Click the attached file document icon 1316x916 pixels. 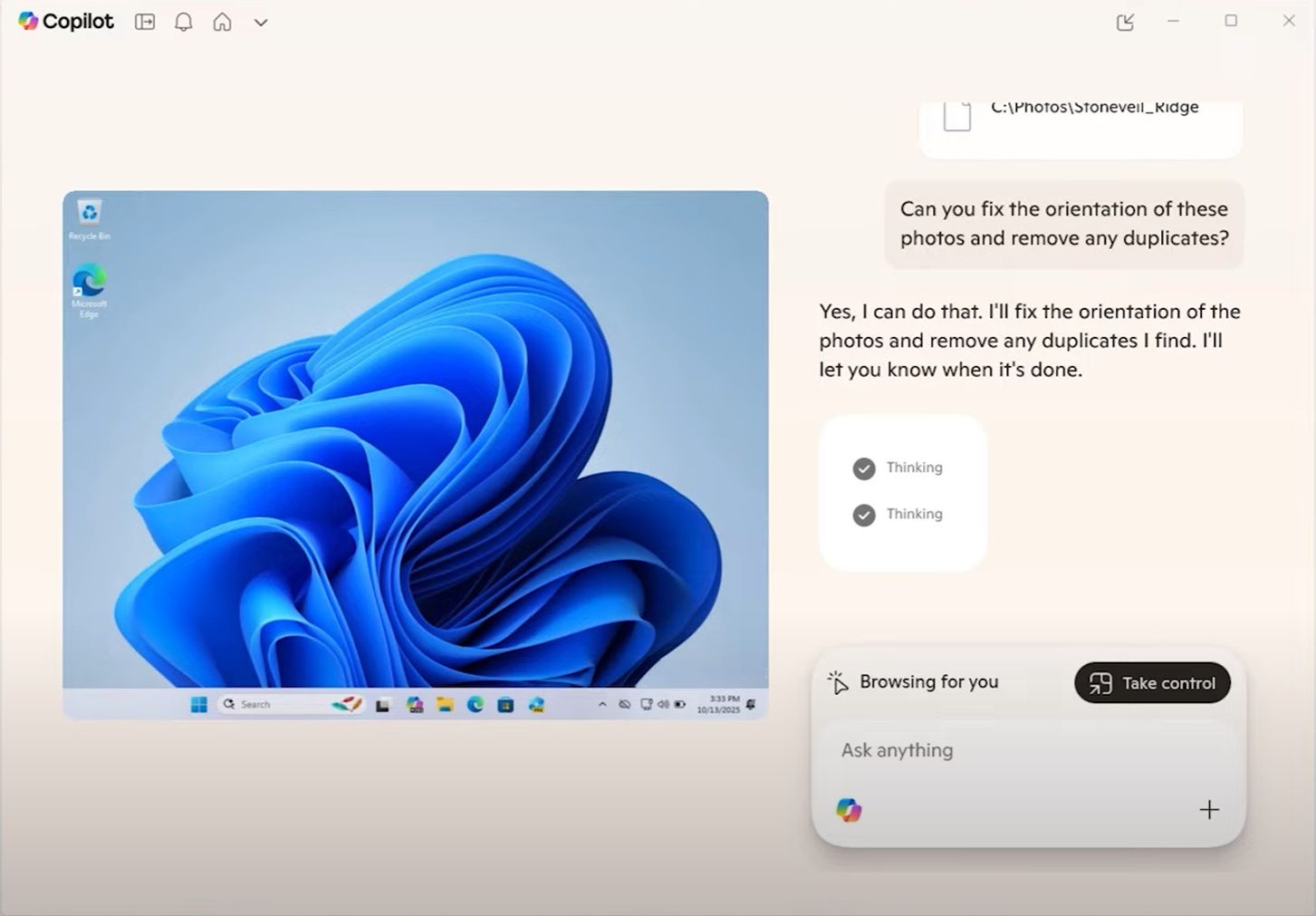[x=957, y=117]
